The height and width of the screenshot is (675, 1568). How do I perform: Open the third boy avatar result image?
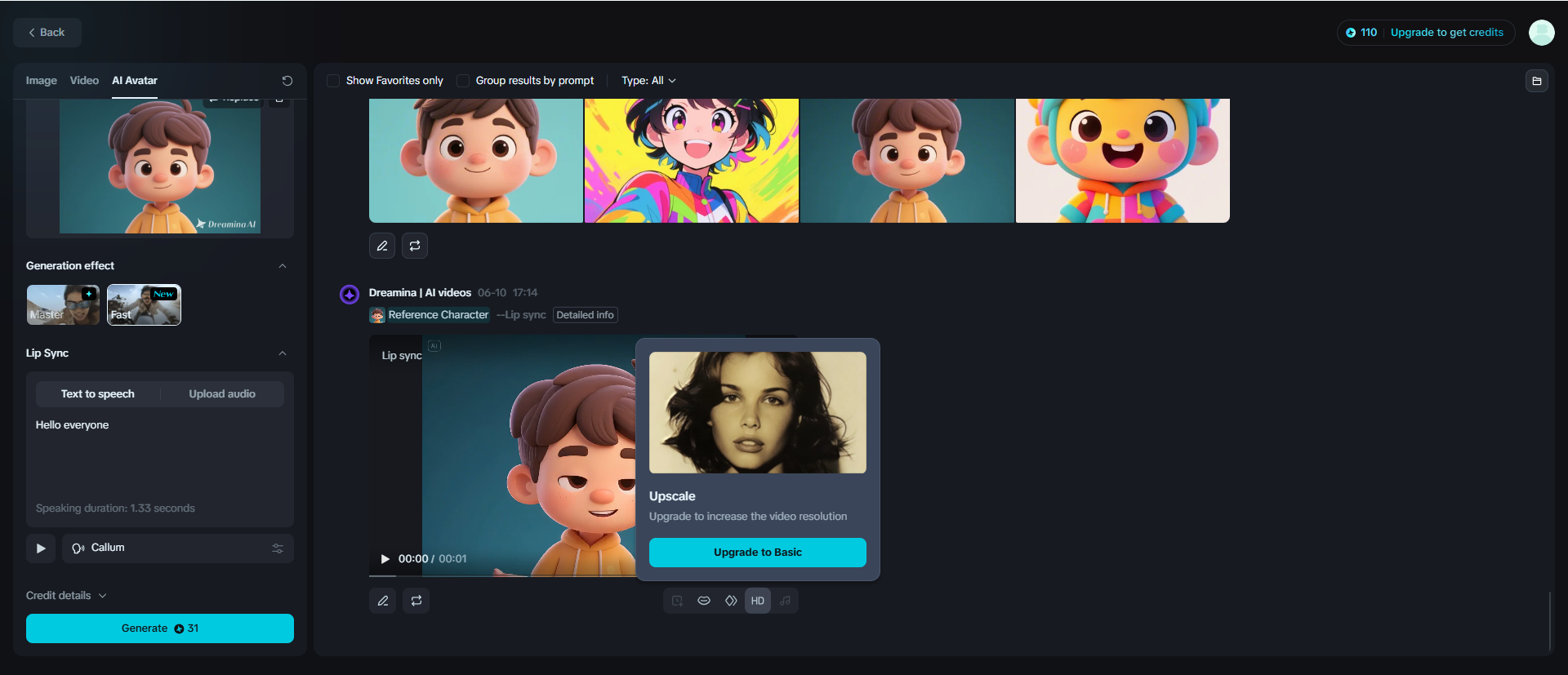907,161
